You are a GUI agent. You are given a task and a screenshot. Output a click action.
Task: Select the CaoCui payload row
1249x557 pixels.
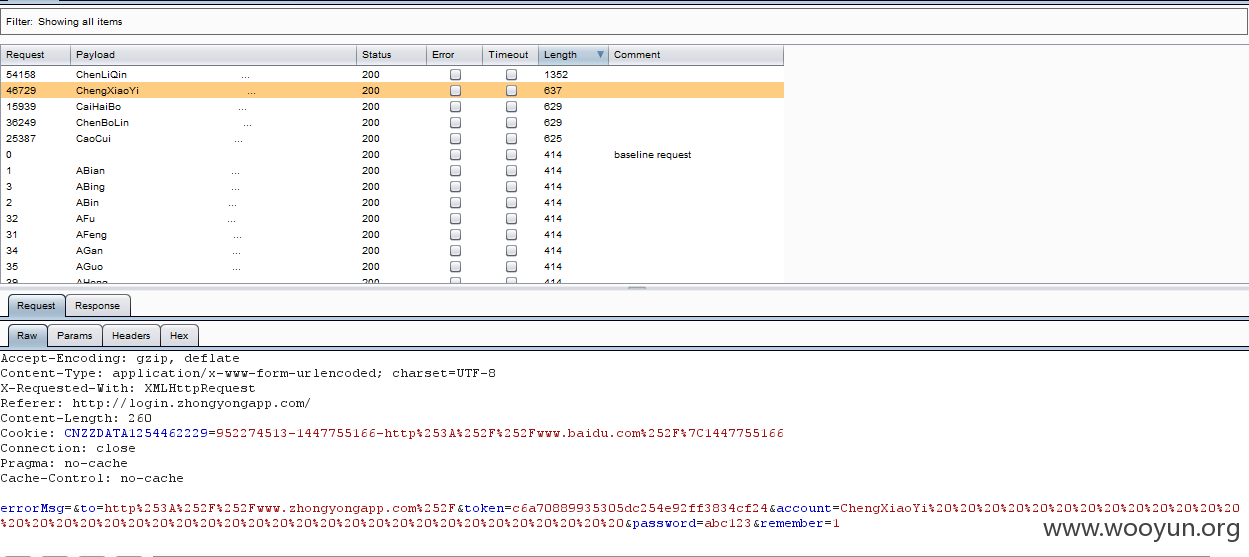(x=392, y=139)
